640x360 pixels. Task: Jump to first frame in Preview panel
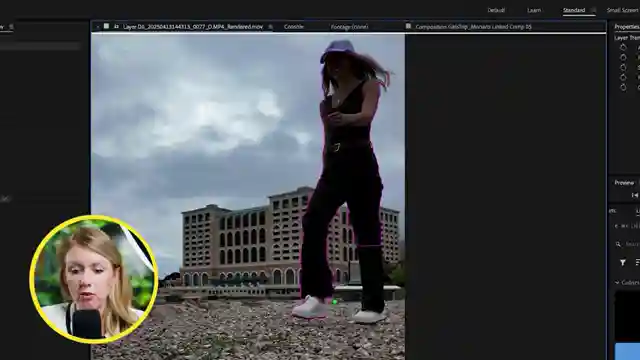tap(635, 196)
